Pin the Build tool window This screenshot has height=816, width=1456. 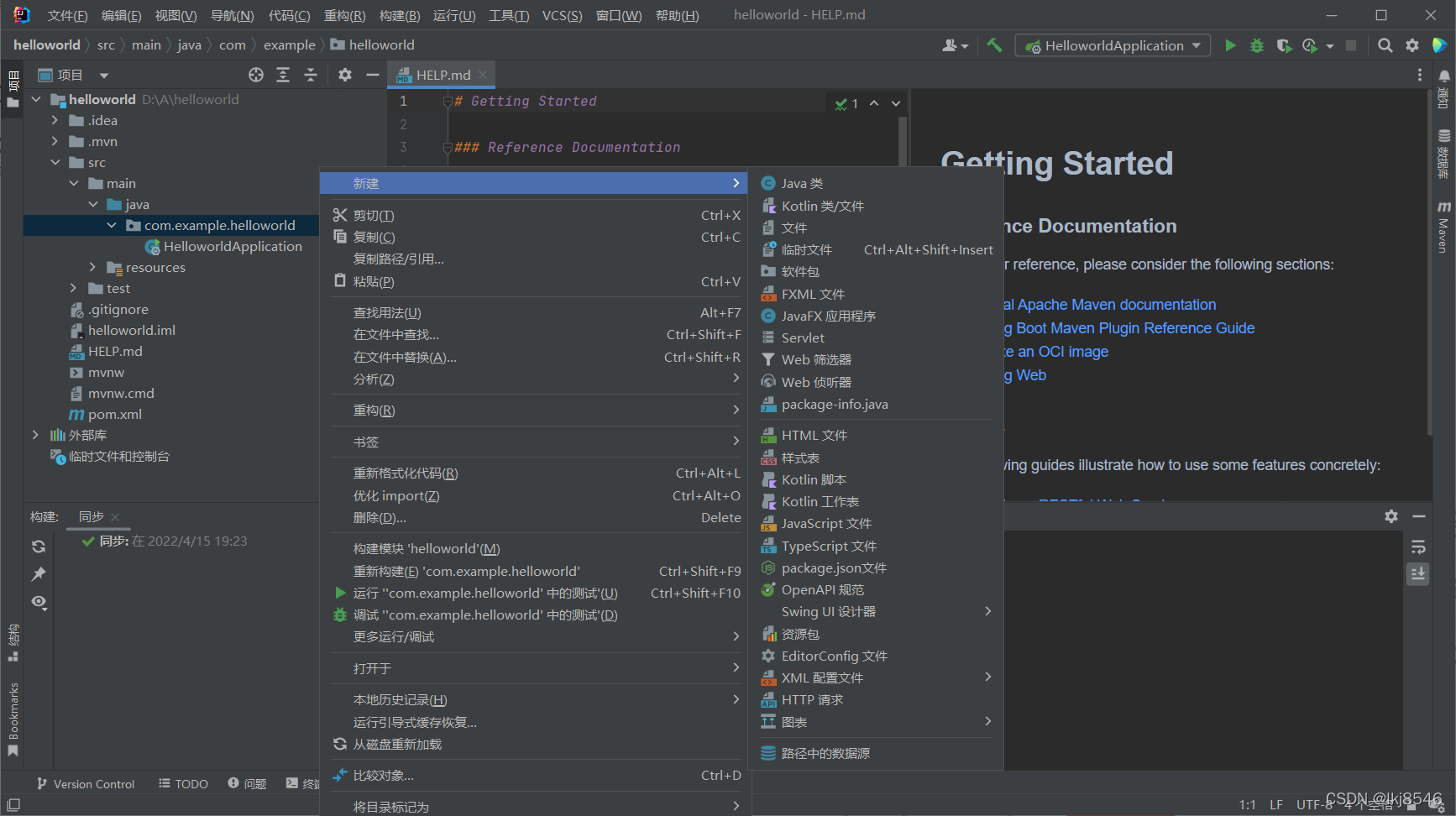click(x=38, y=574)
